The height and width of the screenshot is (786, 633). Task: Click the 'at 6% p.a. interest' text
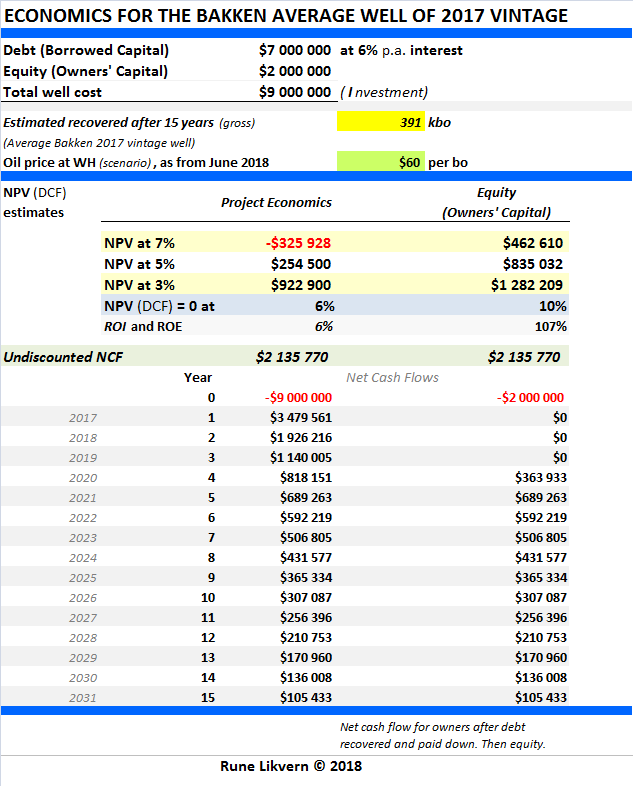(x=401, y=50)
